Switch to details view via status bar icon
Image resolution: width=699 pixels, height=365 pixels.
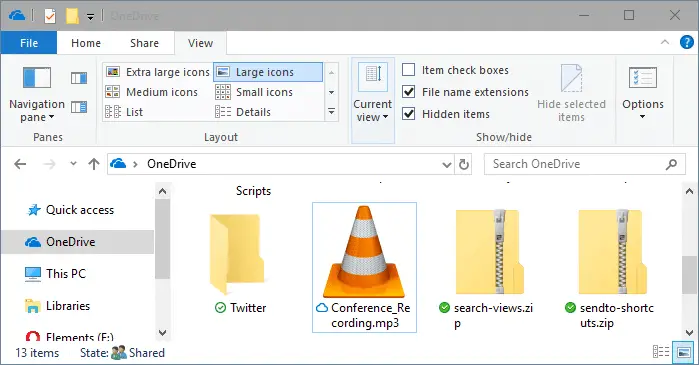pos(661,352)
